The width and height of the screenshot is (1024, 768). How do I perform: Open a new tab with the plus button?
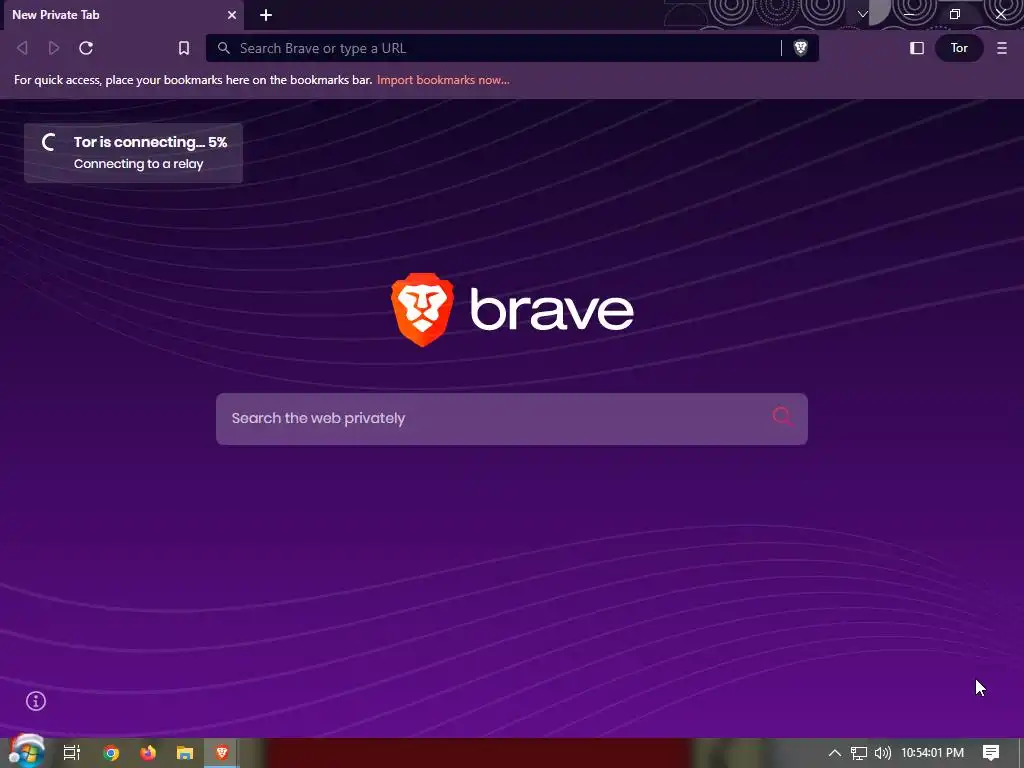pyautogui.click(x=266, y=15)
